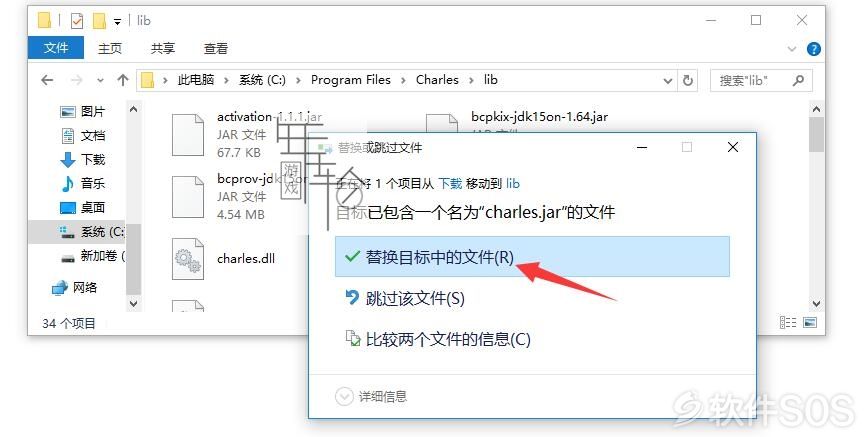Switch to details view layout icon

tap(788, 322)
